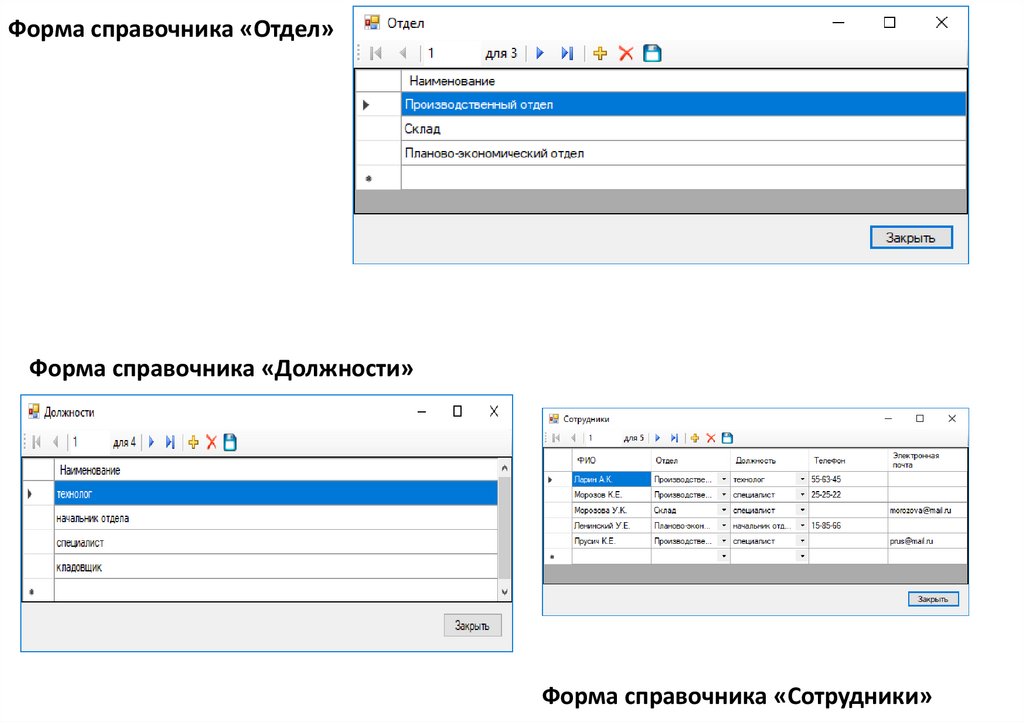1024x723 pixels.
Task: Click scrollbar up arrow in Должности grid
Action: [x=504, y=468]
